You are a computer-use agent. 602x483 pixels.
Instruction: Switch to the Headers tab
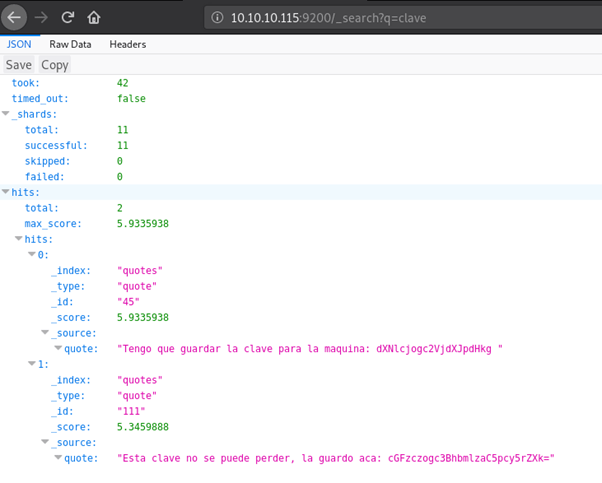click(127, 44)
